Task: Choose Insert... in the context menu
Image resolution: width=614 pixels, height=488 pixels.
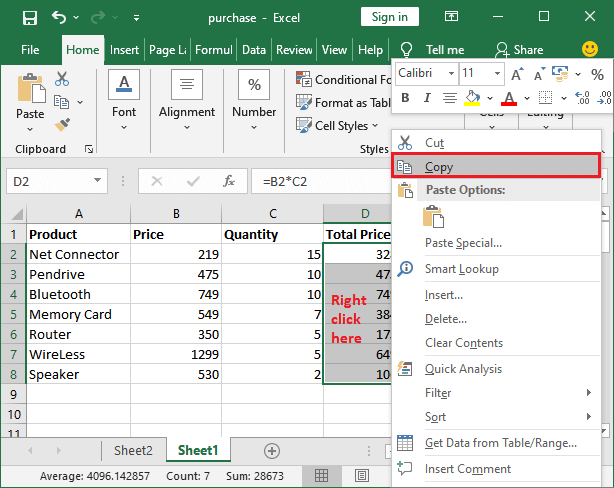Action: [x=496, y=295]
